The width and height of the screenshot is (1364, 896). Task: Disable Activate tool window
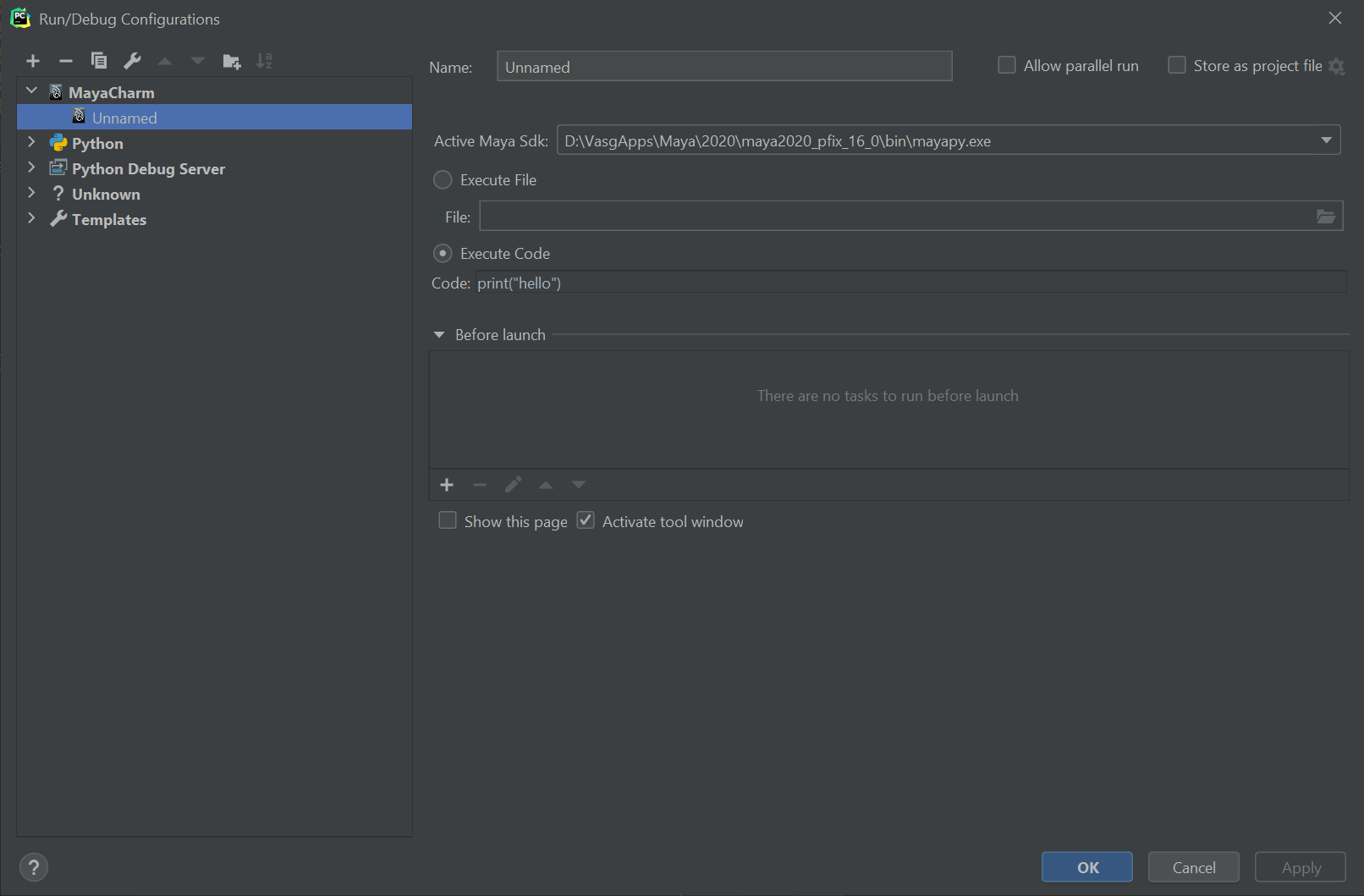[585, 519]
